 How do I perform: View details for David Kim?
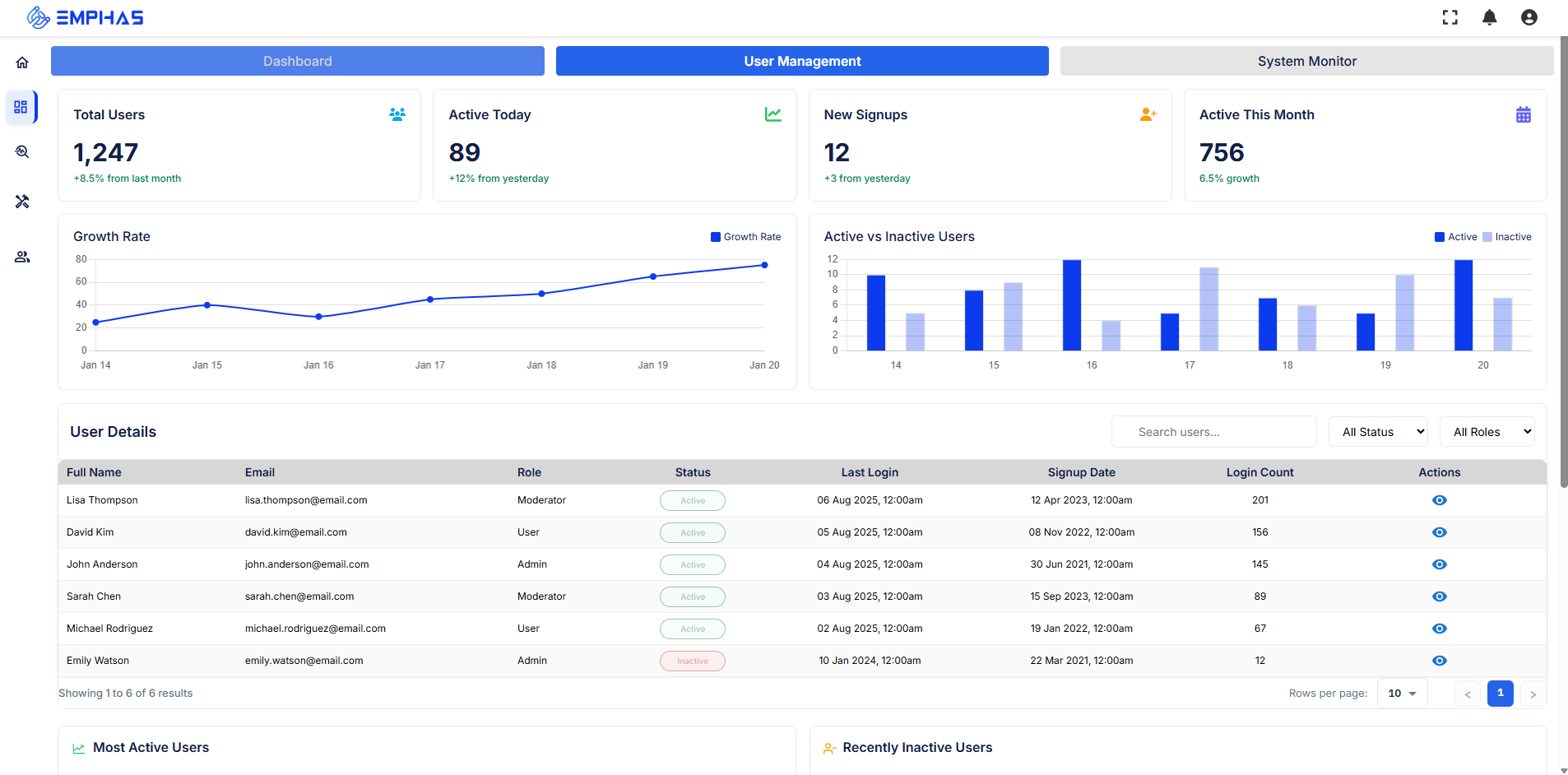tap(1440, 532)
